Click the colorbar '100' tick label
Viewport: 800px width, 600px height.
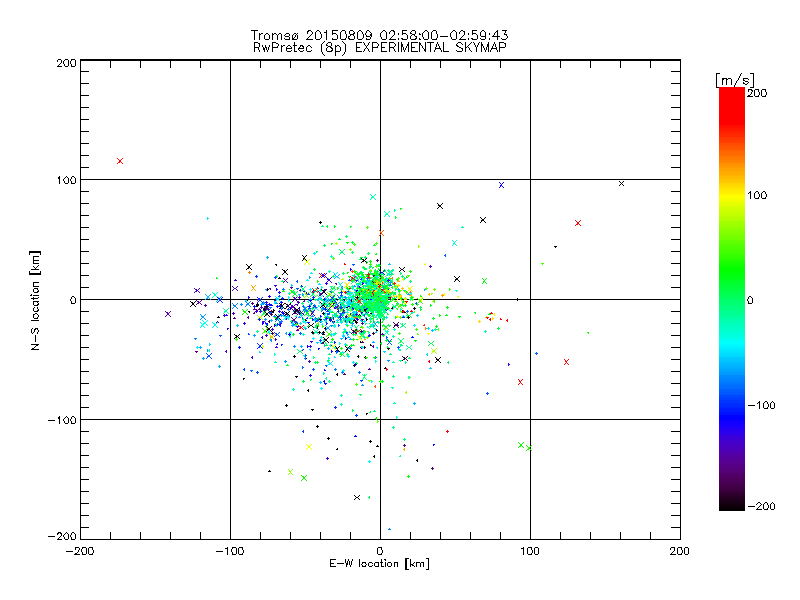757,195
